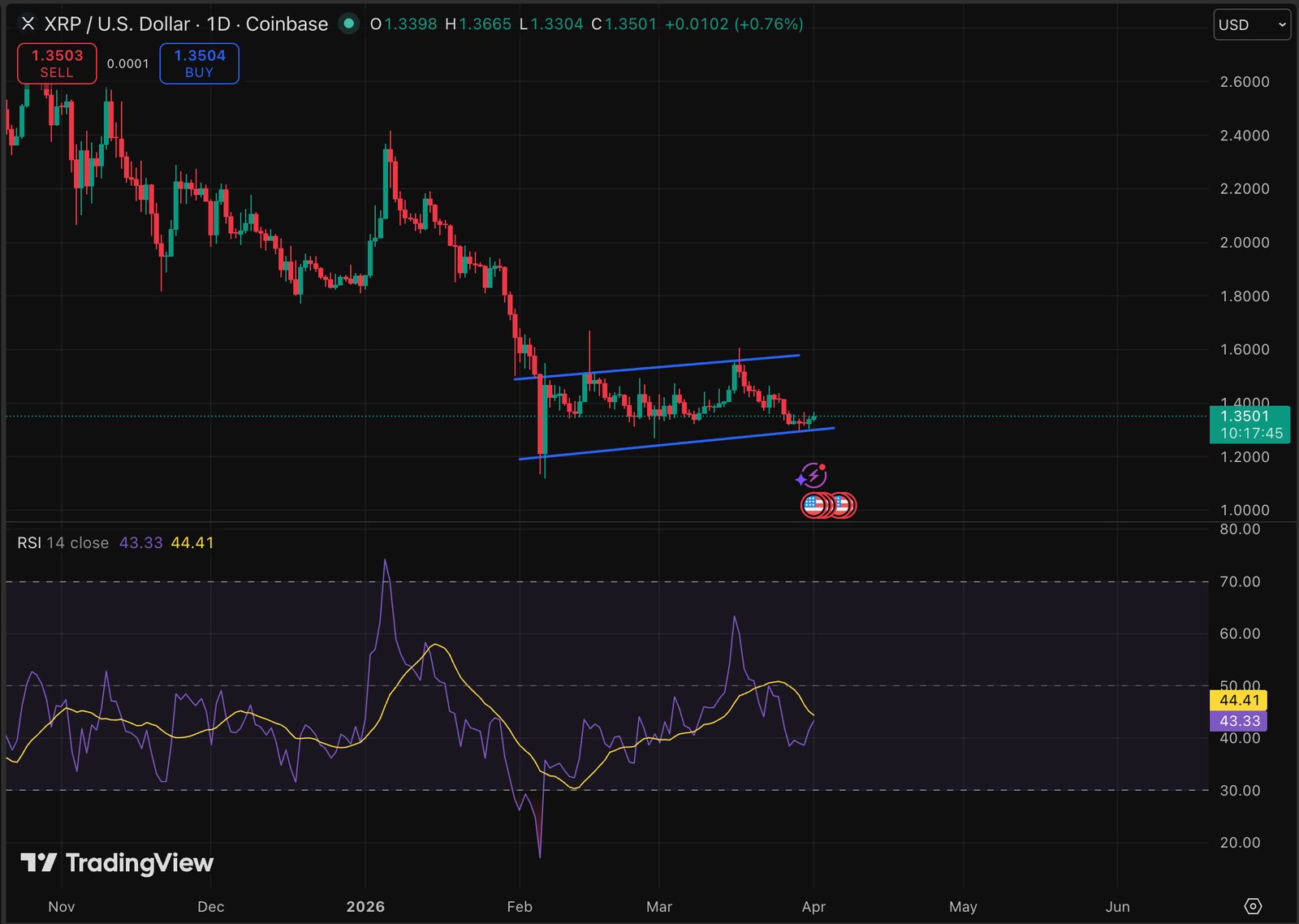This screenshot has width=1299, height=924.
Task: Open the USD currency dropdown
Action: (x=1252, y=24)
